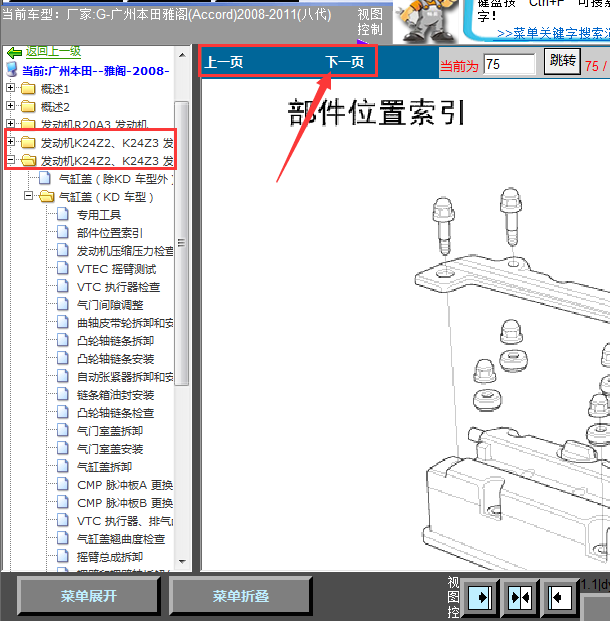Go back via 返回上一级 link
The height and width of the screenshot is (621, 610).
point(53,51)
